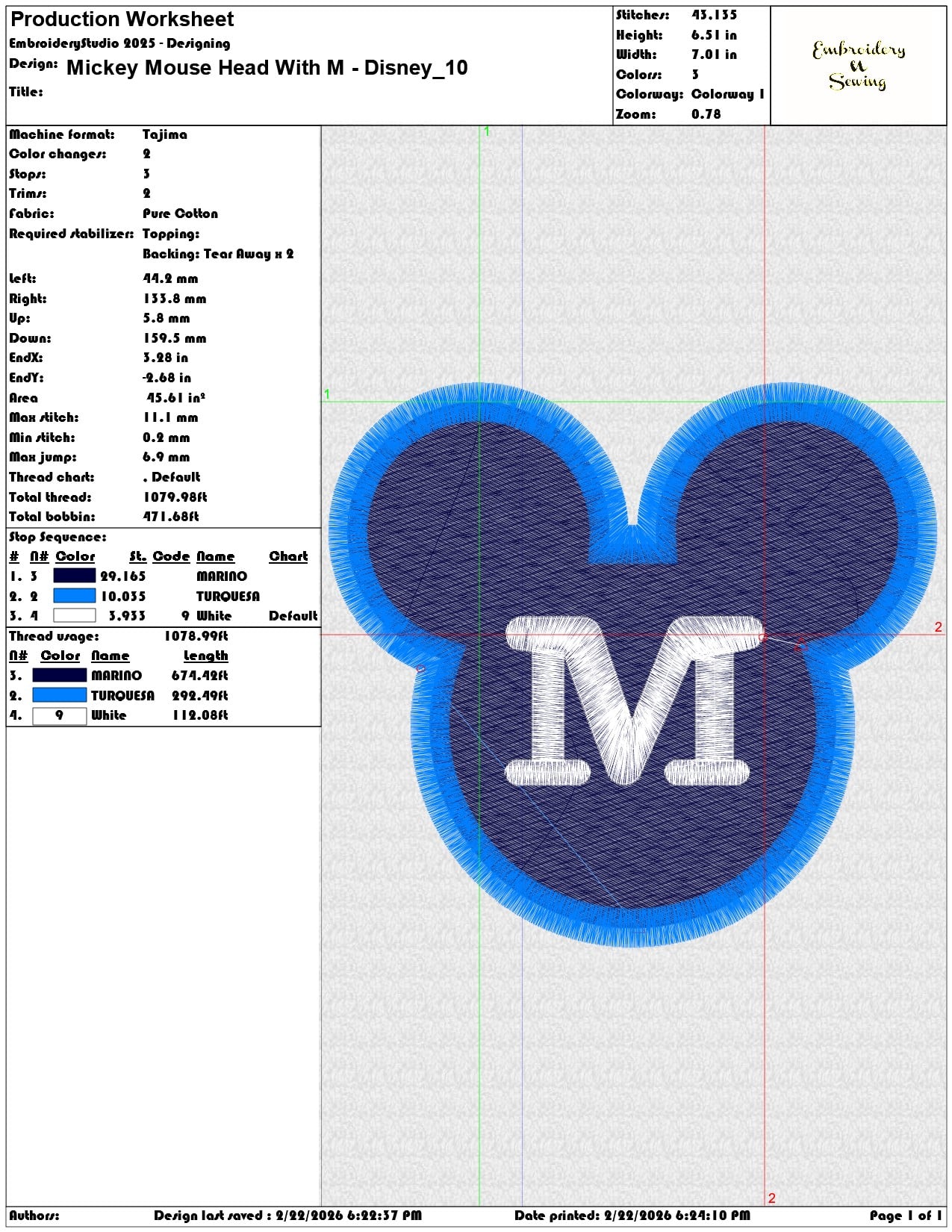952x1232 pixels.
Task: Click the 'Thread usage:' total 1078.99ft
Action: 196,636
